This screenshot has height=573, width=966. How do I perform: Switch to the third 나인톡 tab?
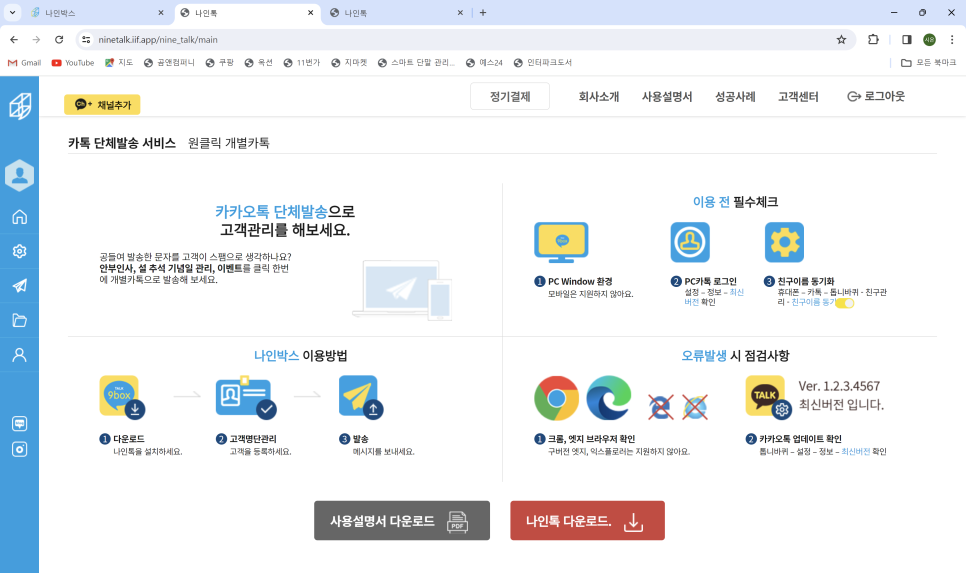coord(396,13)
